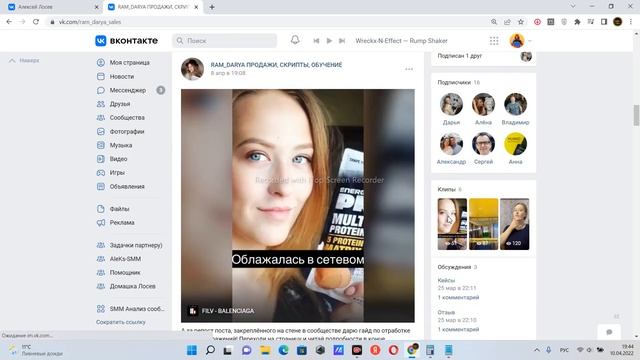
Task: Open File Explorer from taskbar
Action: pos(265,350)
